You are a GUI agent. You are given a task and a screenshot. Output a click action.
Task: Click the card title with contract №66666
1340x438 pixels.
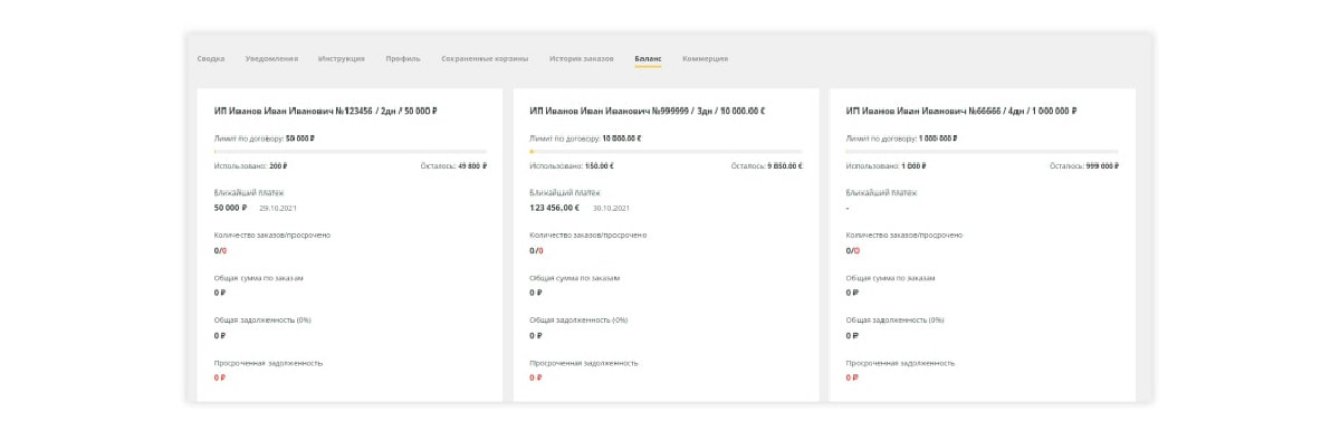pyautogui.click(x=961, y=111)
